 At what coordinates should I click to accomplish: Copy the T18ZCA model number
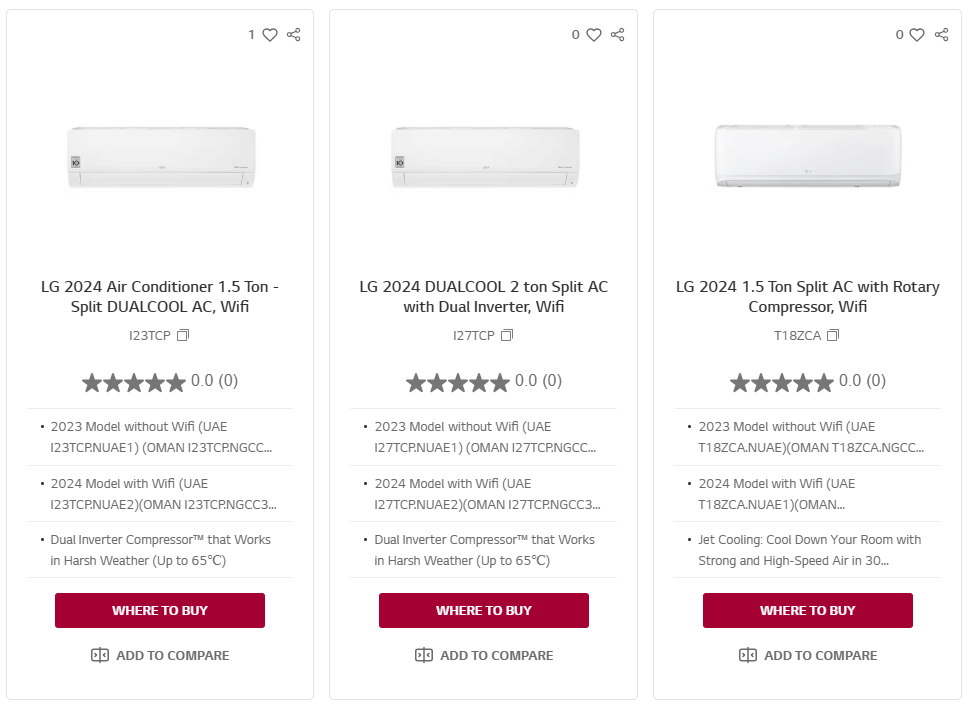coord(833,336)
